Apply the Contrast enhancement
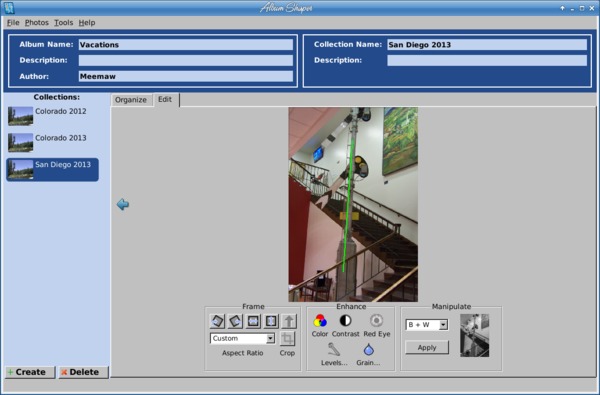The image size is (600, 395). pos(345,320)
